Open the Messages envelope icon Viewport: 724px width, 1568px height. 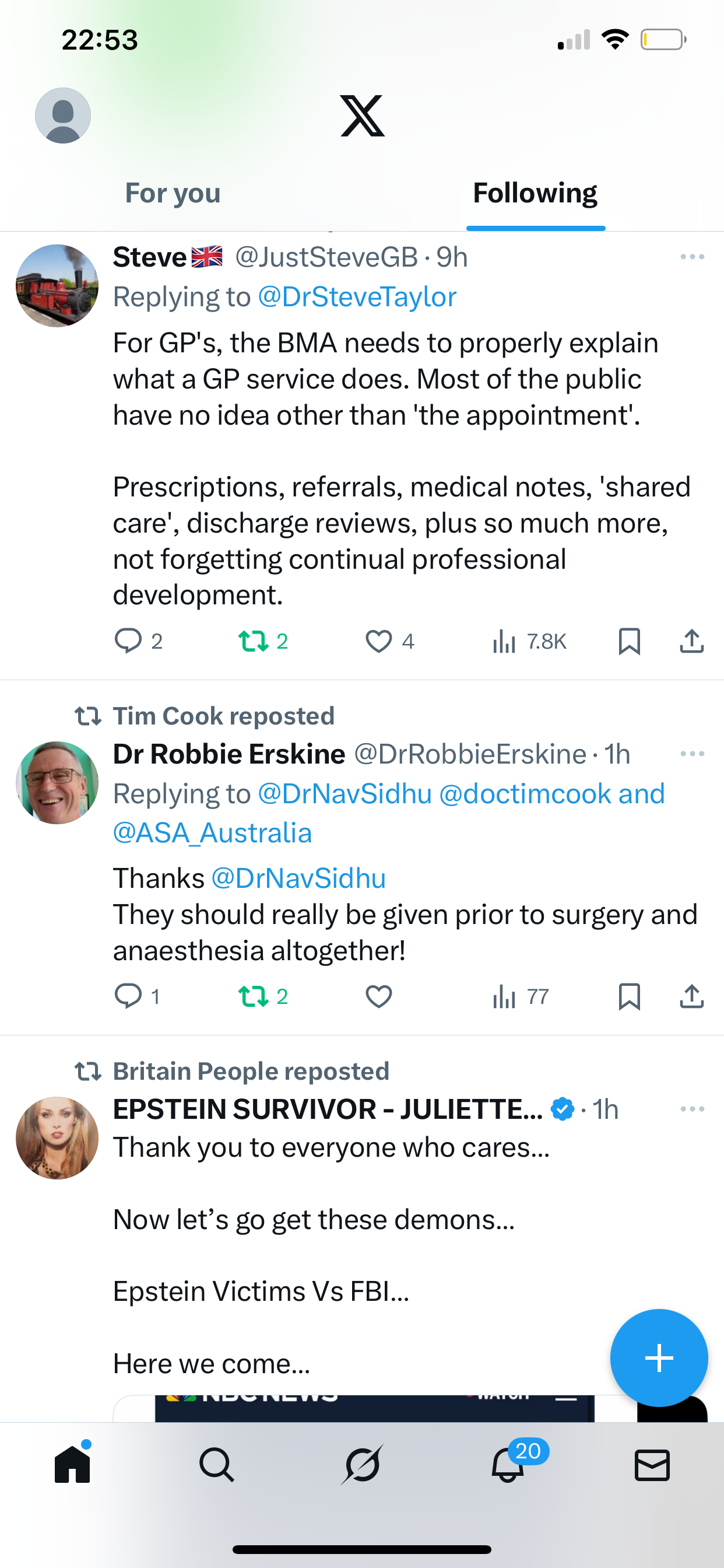click(652, 1465)
